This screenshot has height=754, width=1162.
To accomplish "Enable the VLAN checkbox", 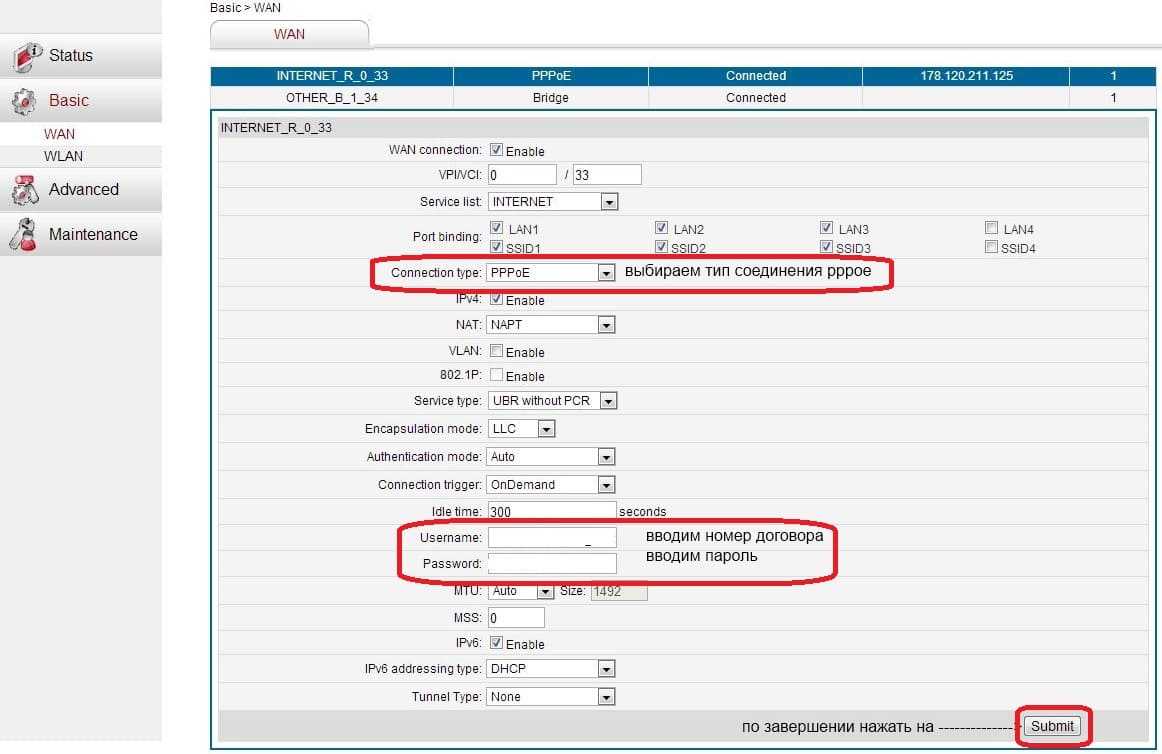I will coord(496,351).
